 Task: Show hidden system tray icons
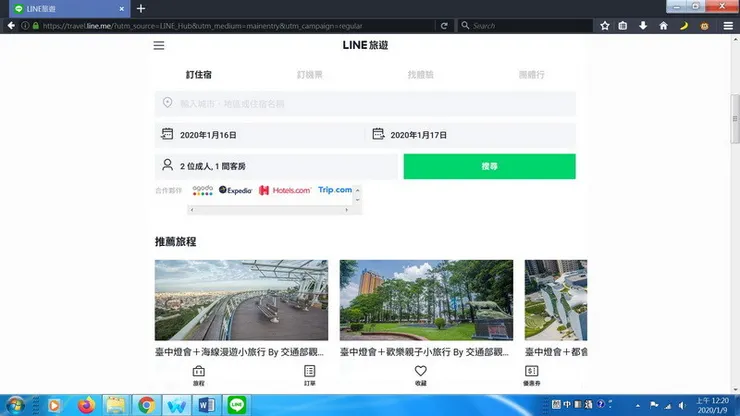click(x=638, y=405)
